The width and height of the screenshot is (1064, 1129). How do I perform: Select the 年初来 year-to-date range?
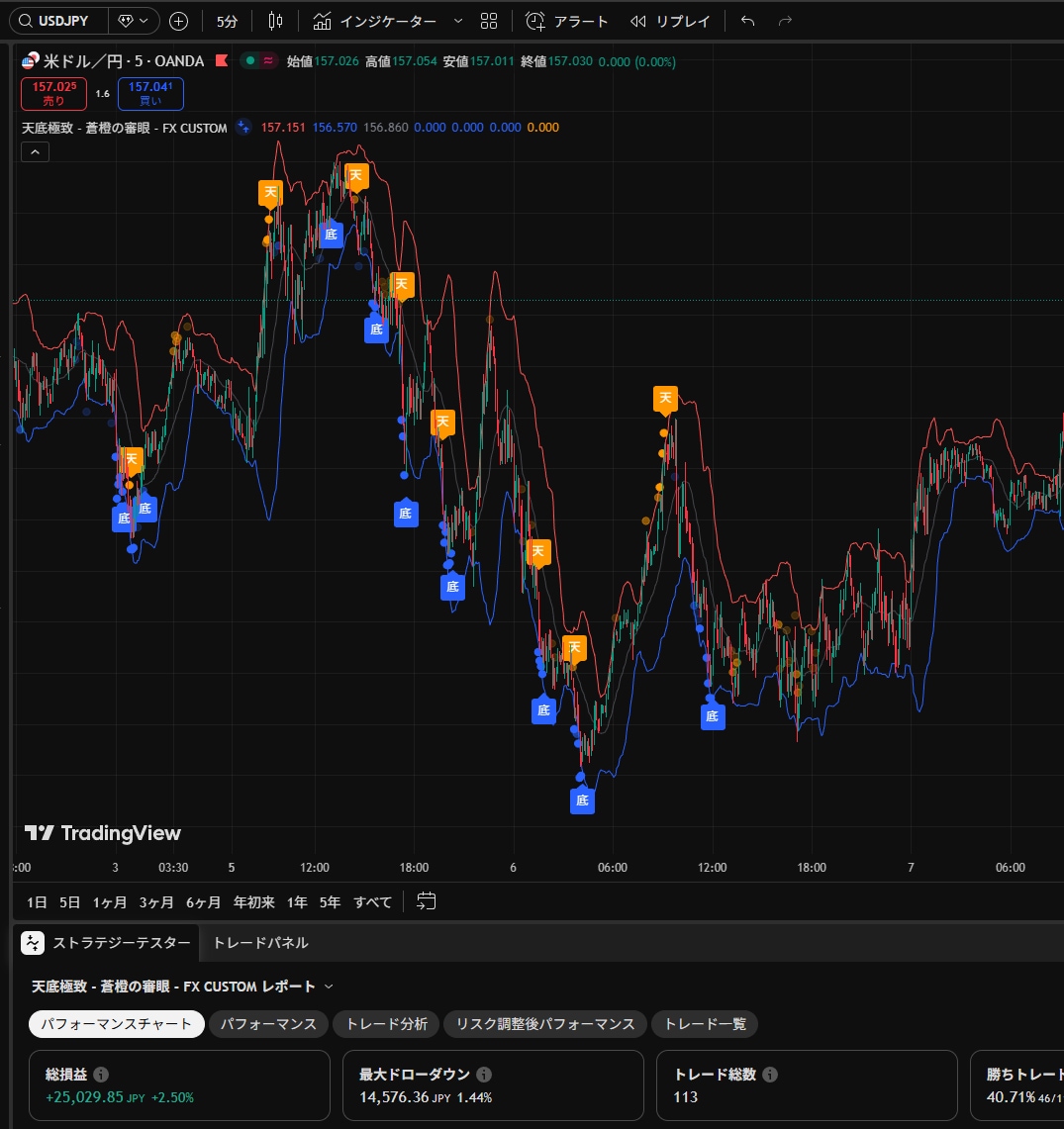coord(254,902)
